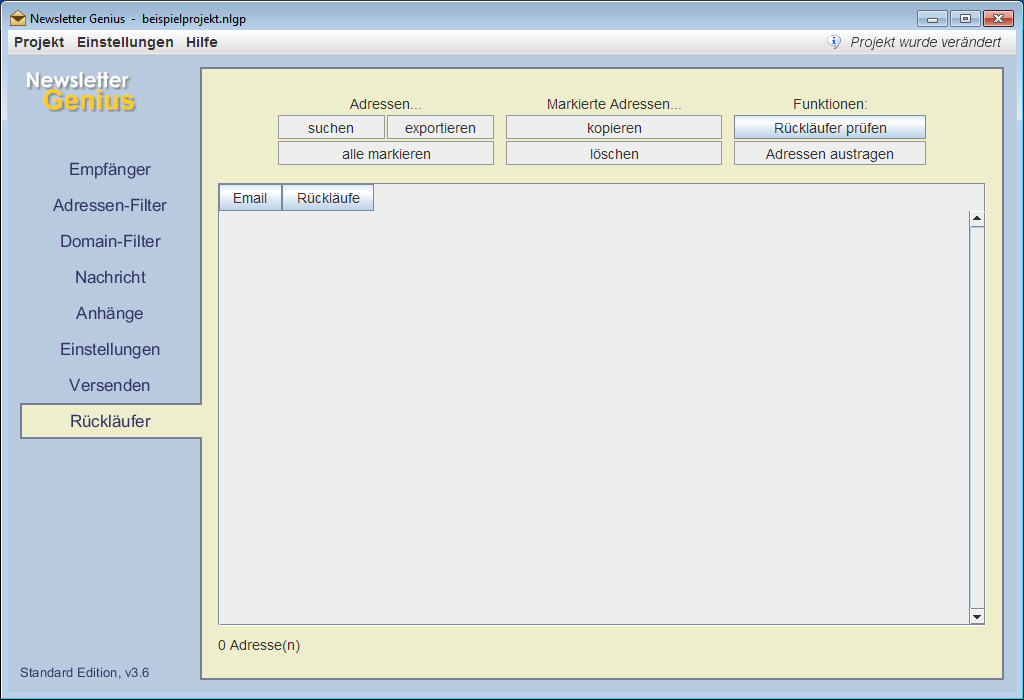
Task: Sort by the Email column header
Action: (250, 198)
